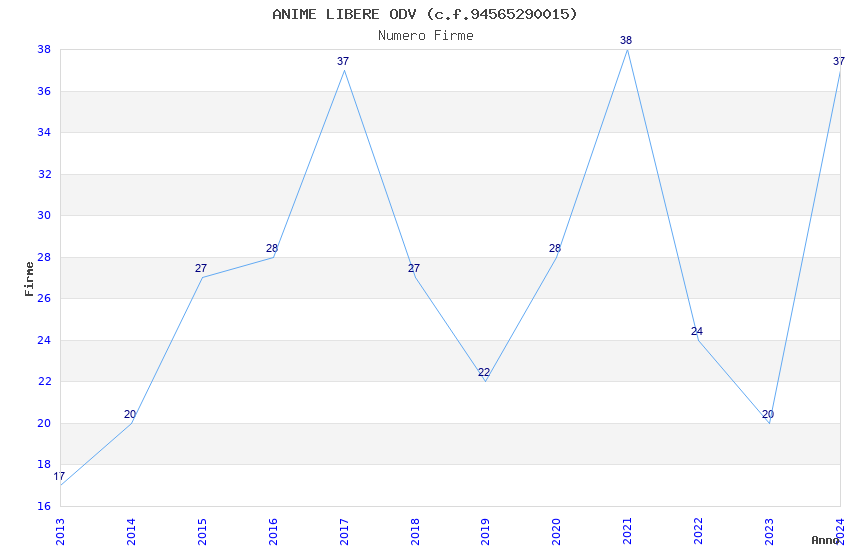Screen dimensions: 850x550
Task: Select the 34 value on the Firme axis
Action: pyautogui.click(x=44, y=132)
